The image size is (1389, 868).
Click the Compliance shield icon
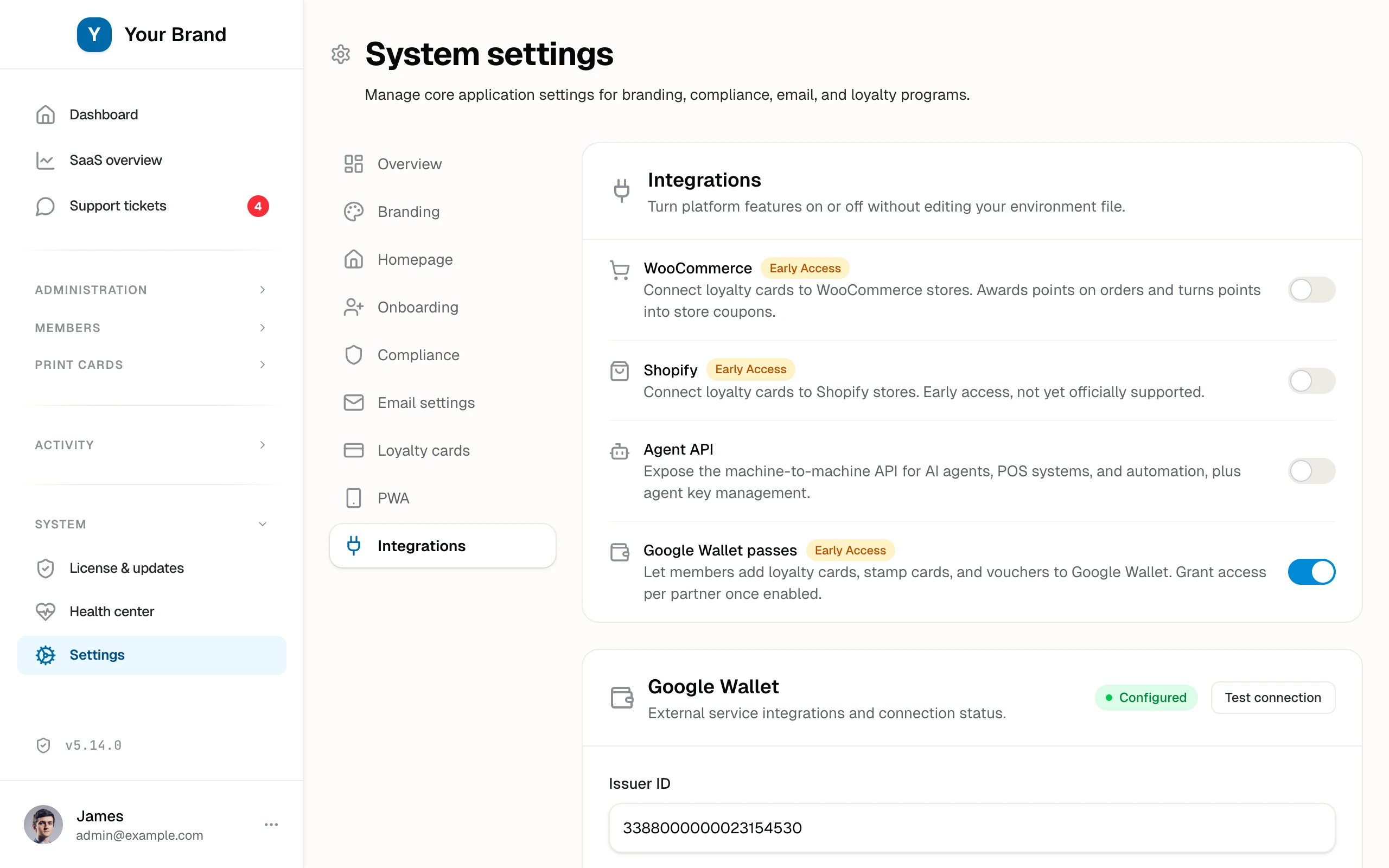pyautogui.click(x=354, y=355)
